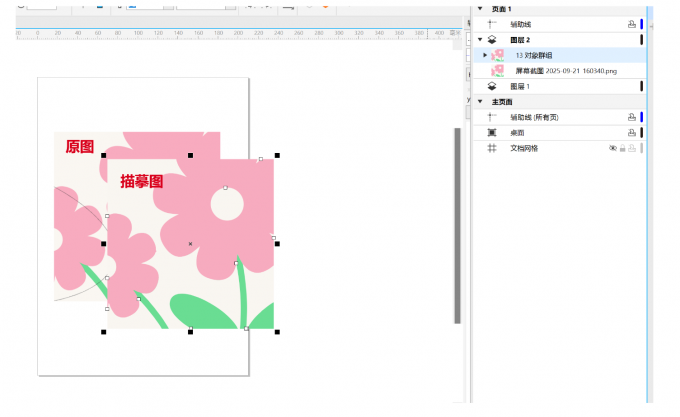Image resolution: width=680 pixels, height=417 pixels.
Task: Click the guides icon beside 辅助线 (所有页)
Action: (491, 117)
